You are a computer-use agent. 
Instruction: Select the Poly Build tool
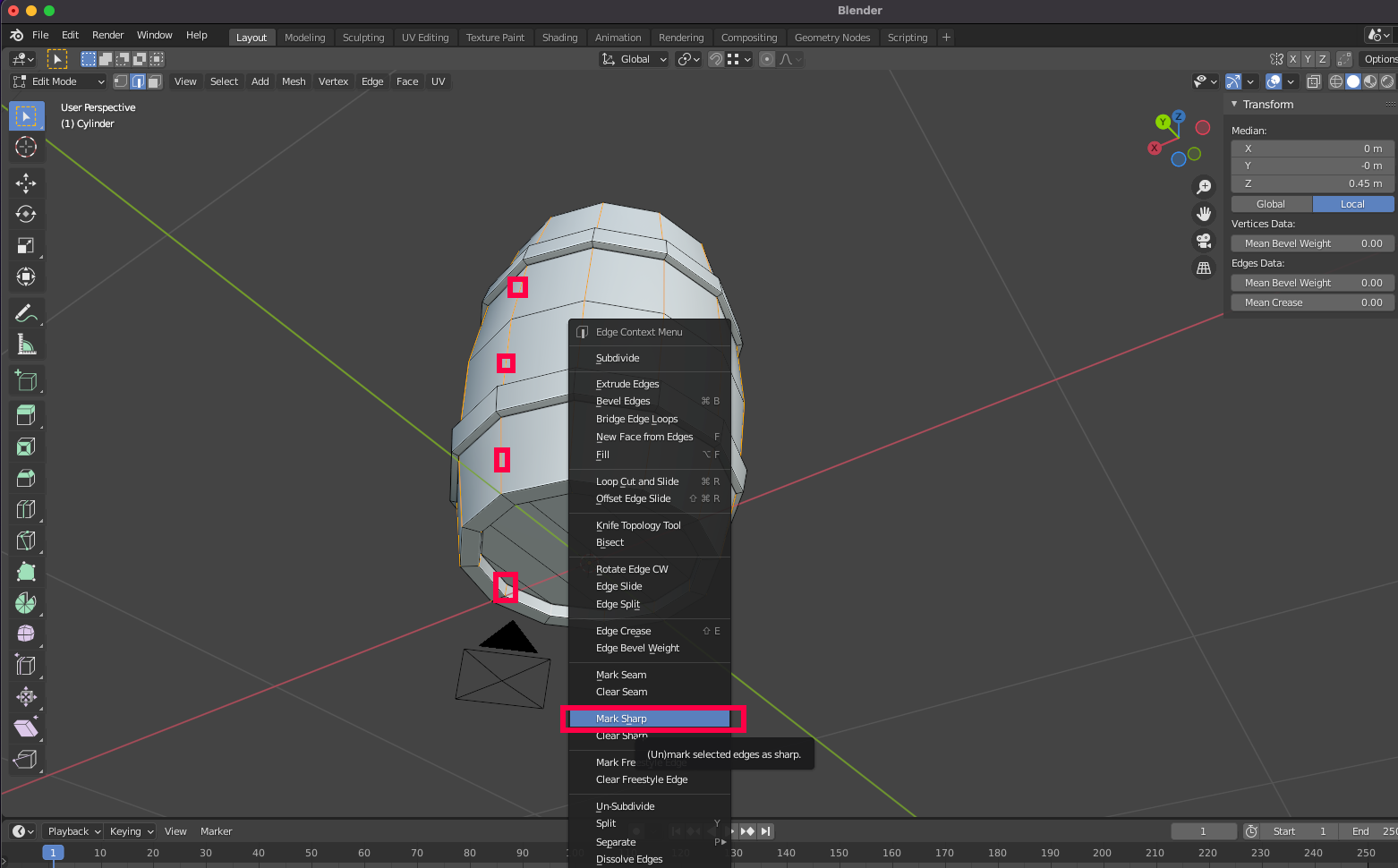tap(26, 572)
